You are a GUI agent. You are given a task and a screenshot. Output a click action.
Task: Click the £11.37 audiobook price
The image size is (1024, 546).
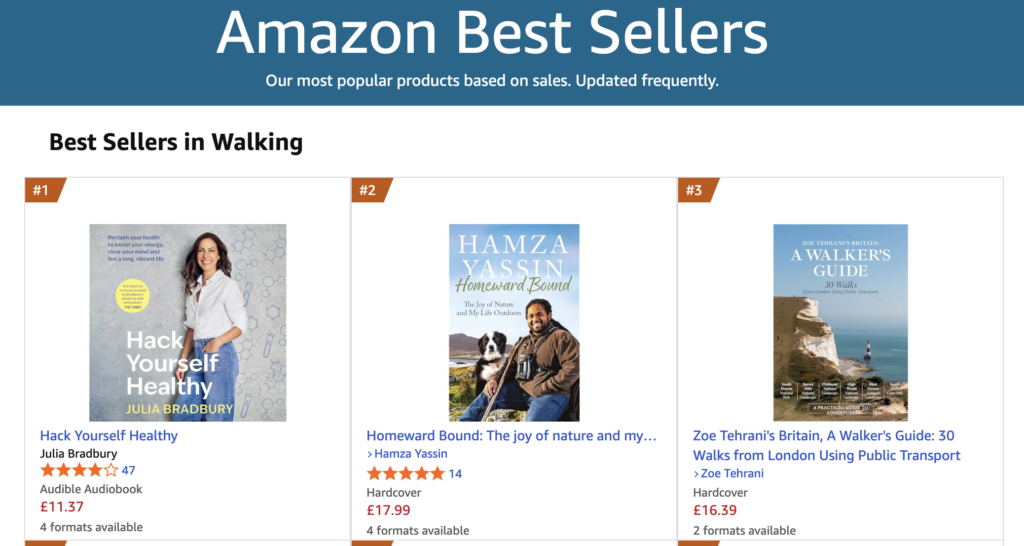point(61,507)
